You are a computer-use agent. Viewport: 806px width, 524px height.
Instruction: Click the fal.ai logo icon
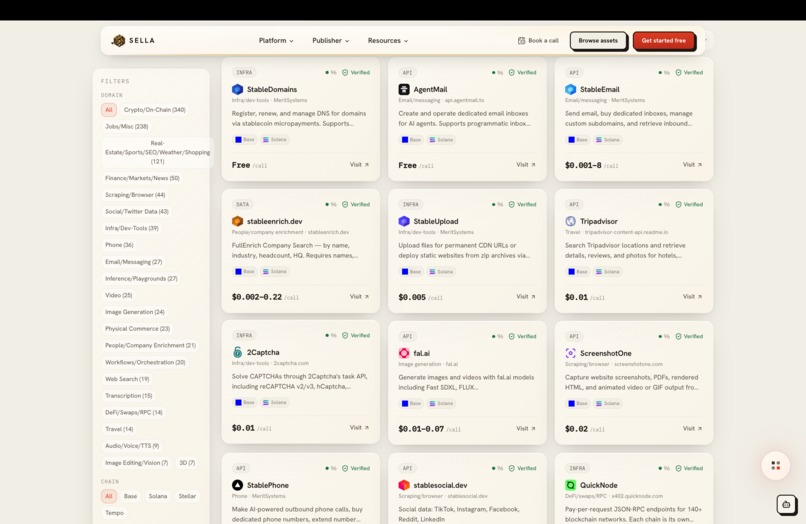click(x=404, y=353)
